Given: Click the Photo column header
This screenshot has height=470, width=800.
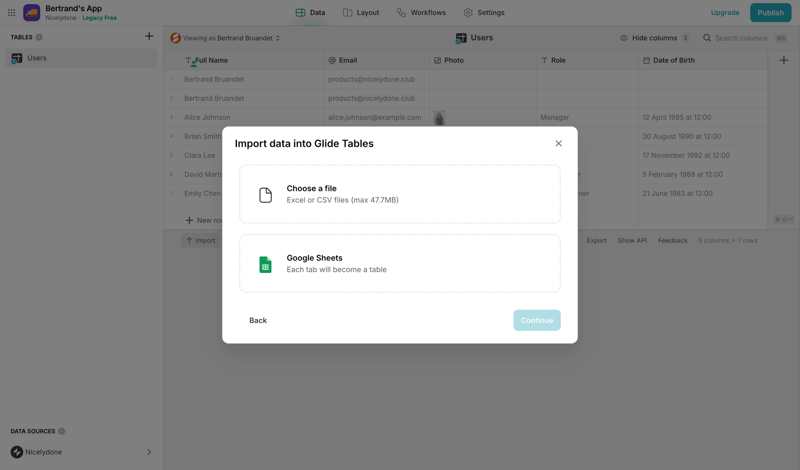Looking at the screenshot, I should pyautogui.click(x=483, y=60).
